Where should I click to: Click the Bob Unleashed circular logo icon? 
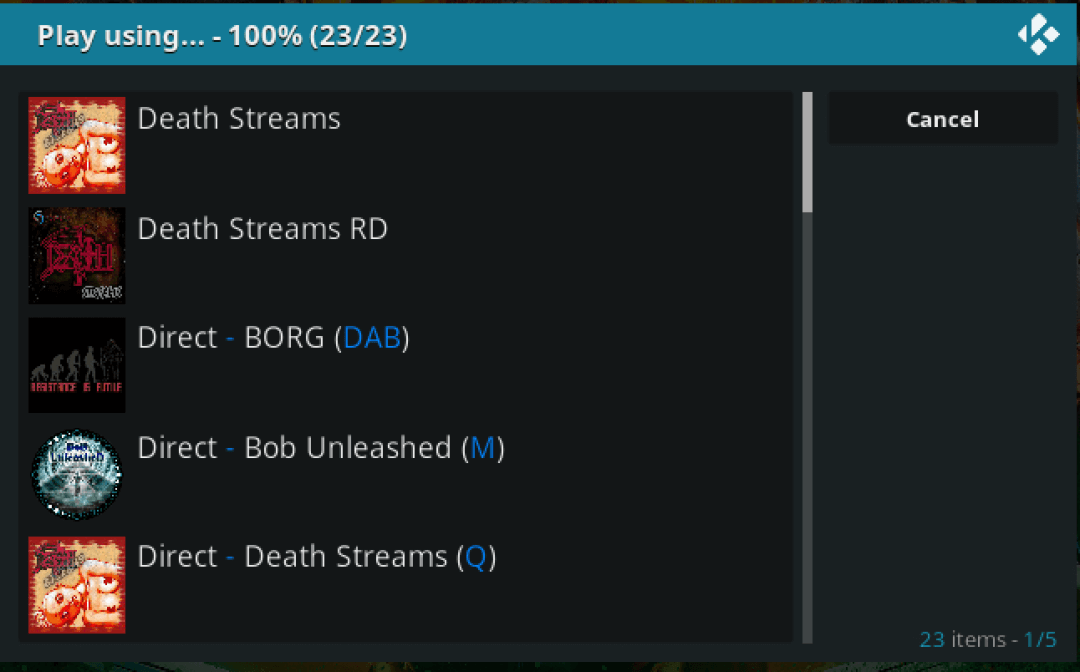click(76, 473)
